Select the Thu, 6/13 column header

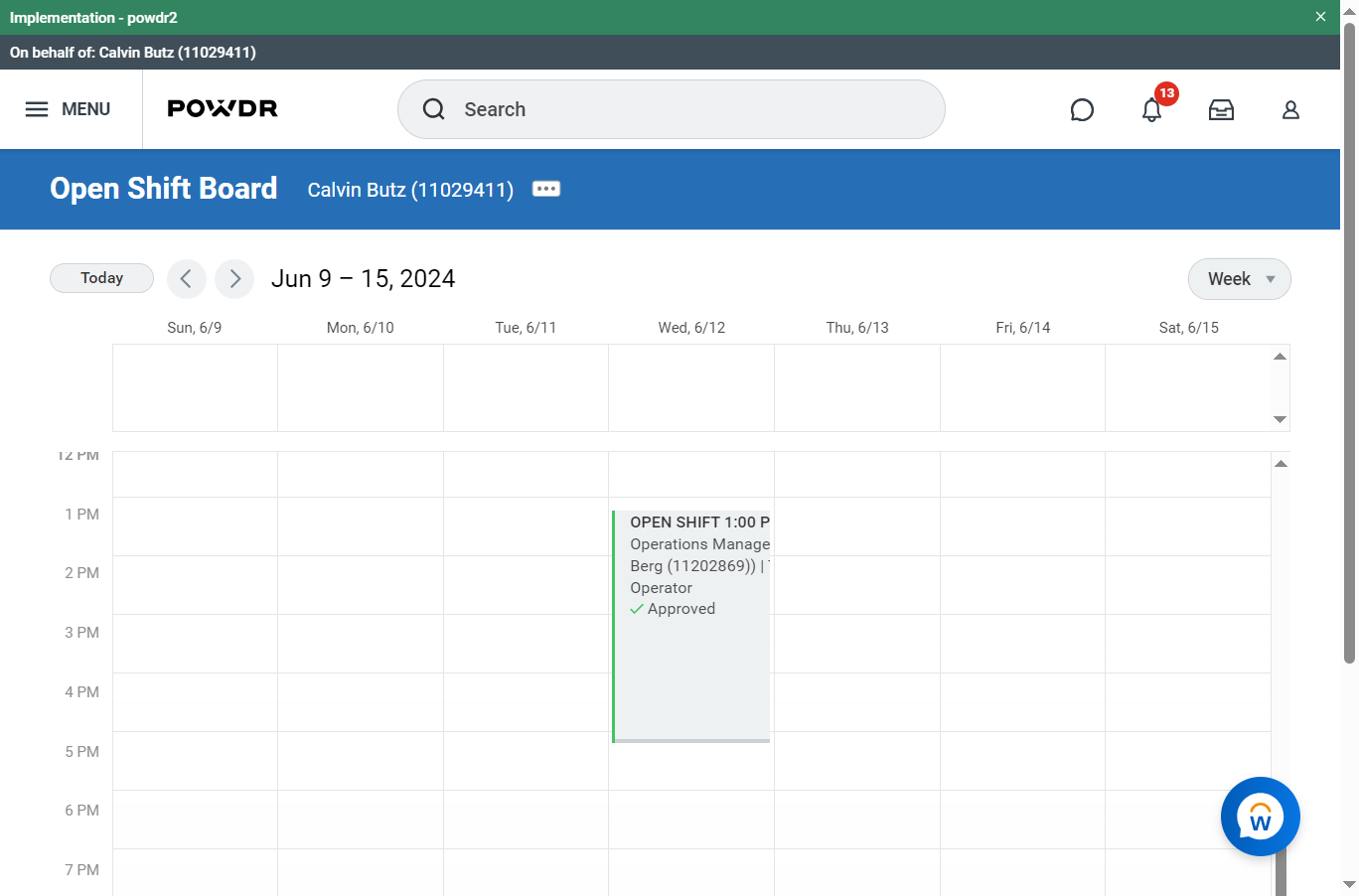coord(857,328)
